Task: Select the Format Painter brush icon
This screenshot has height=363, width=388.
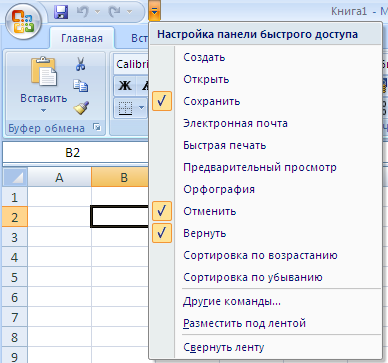Action: (x=81, y=108)
